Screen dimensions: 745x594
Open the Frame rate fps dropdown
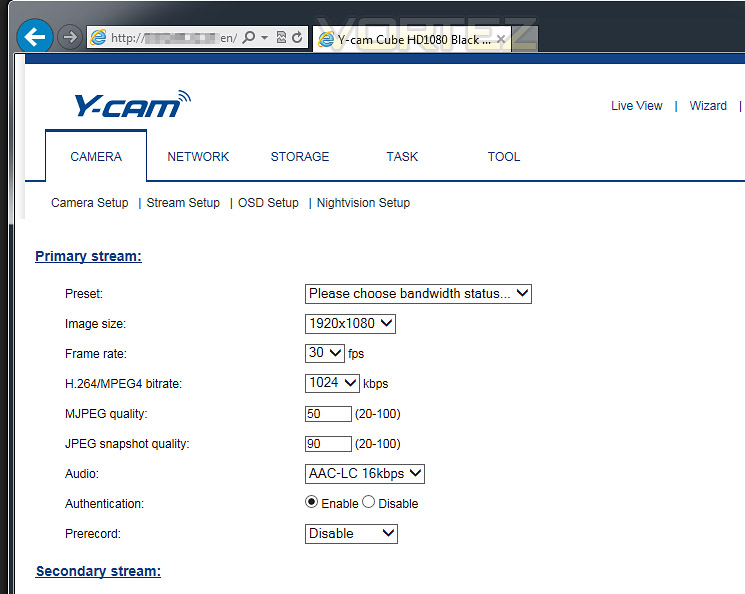(x=325, y=353)
